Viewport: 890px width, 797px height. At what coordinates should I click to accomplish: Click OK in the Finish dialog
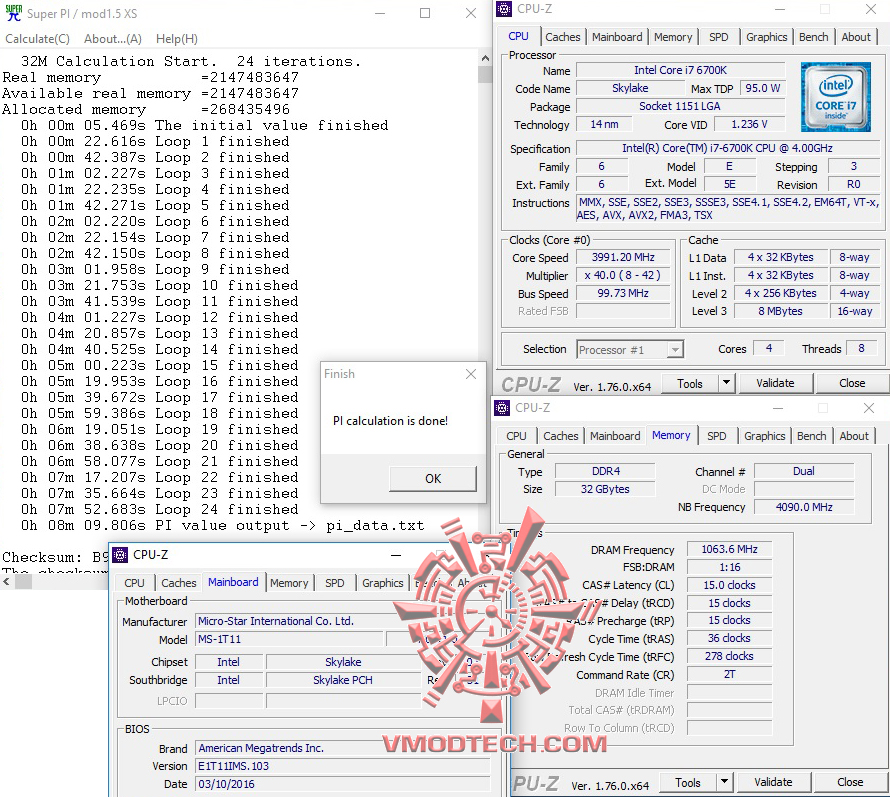point(432,479)
